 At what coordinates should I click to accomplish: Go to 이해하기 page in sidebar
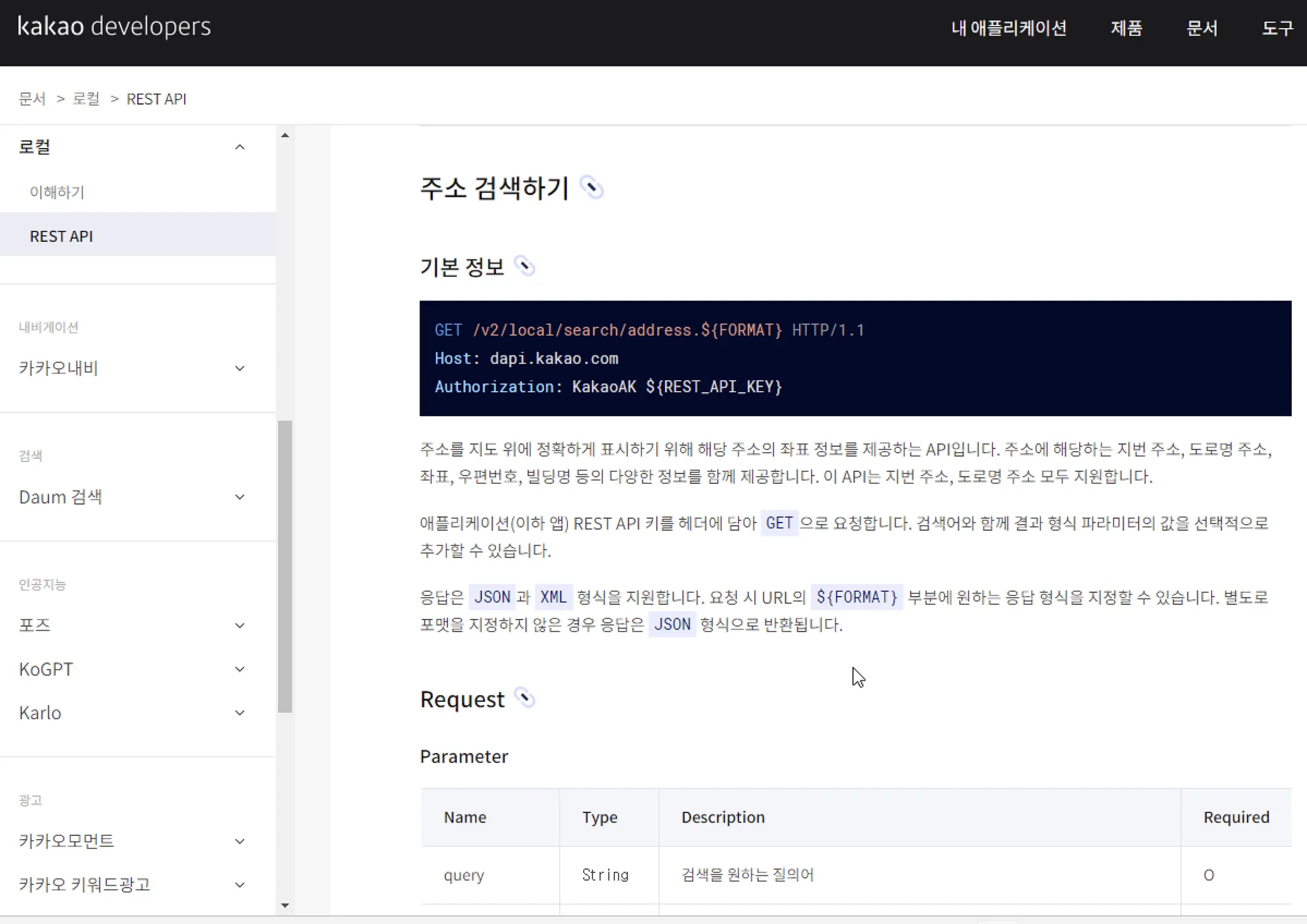point(57,192)
